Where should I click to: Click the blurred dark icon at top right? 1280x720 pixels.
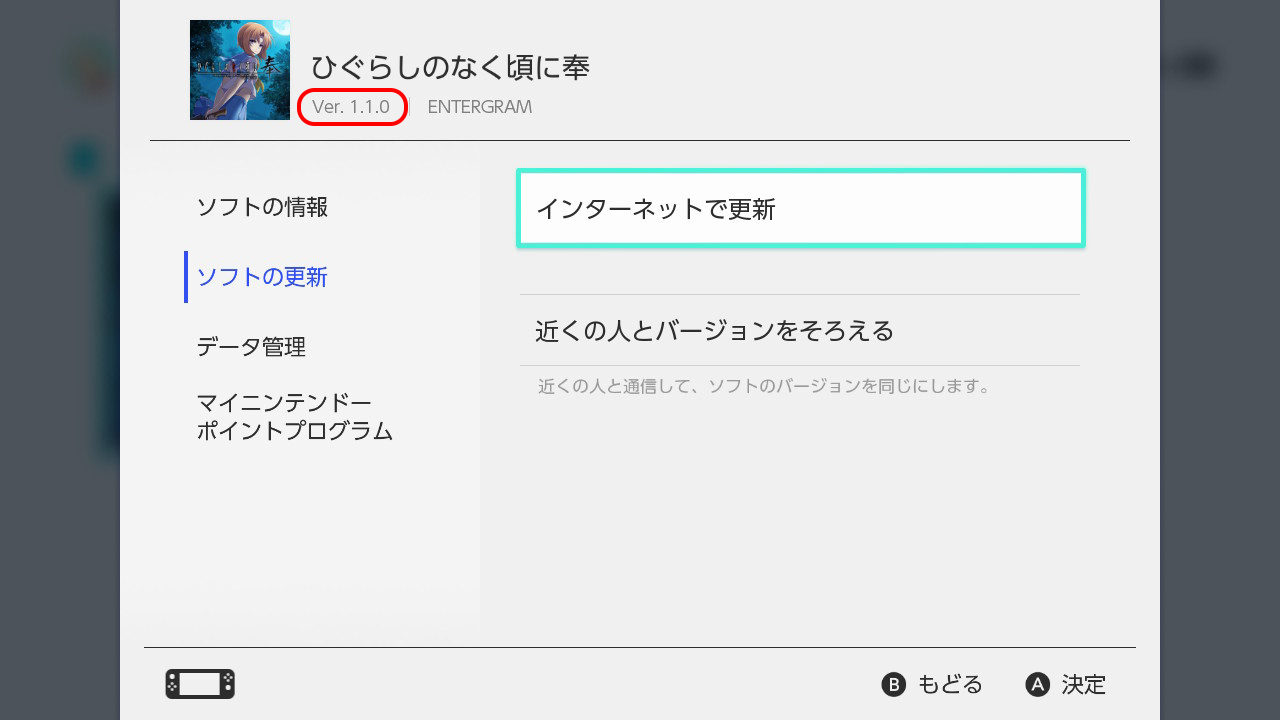(x=1196, y=67)
